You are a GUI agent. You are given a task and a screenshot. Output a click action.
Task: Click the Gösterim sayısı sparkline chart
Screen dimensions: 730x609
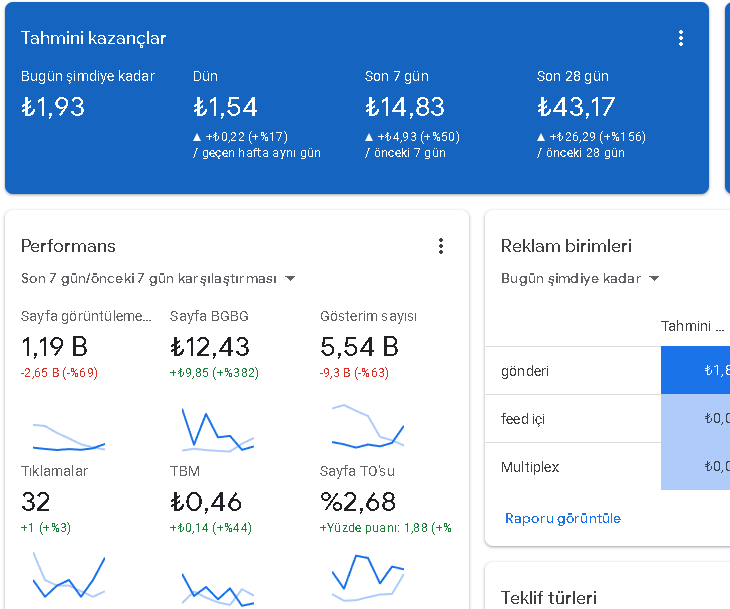click(x=368, y=426)
